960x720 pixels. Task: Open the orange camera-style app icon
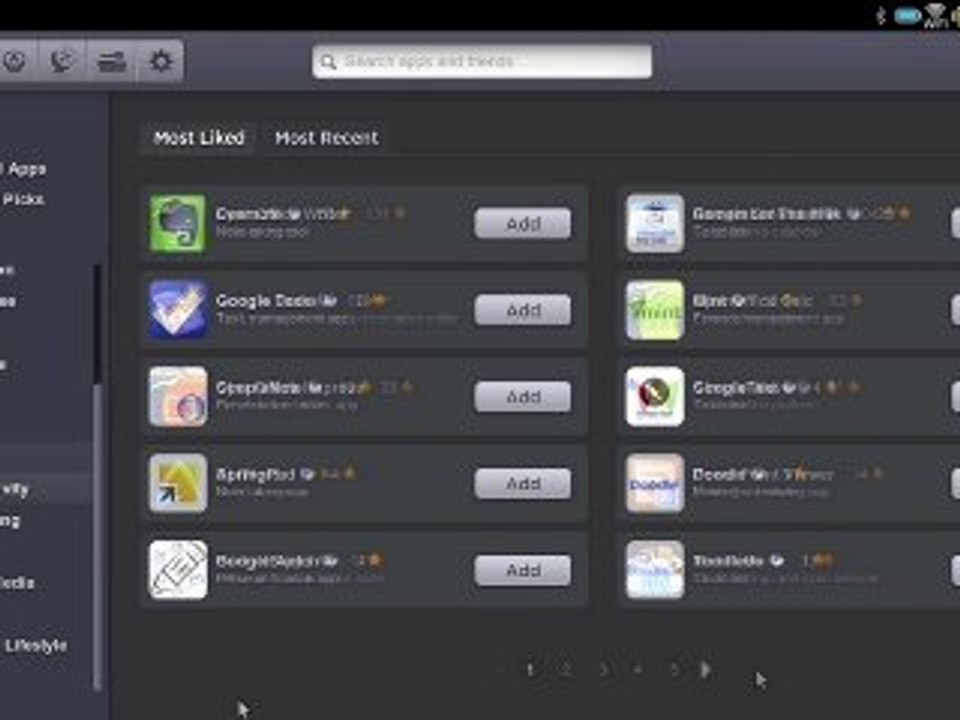[178, 396]
